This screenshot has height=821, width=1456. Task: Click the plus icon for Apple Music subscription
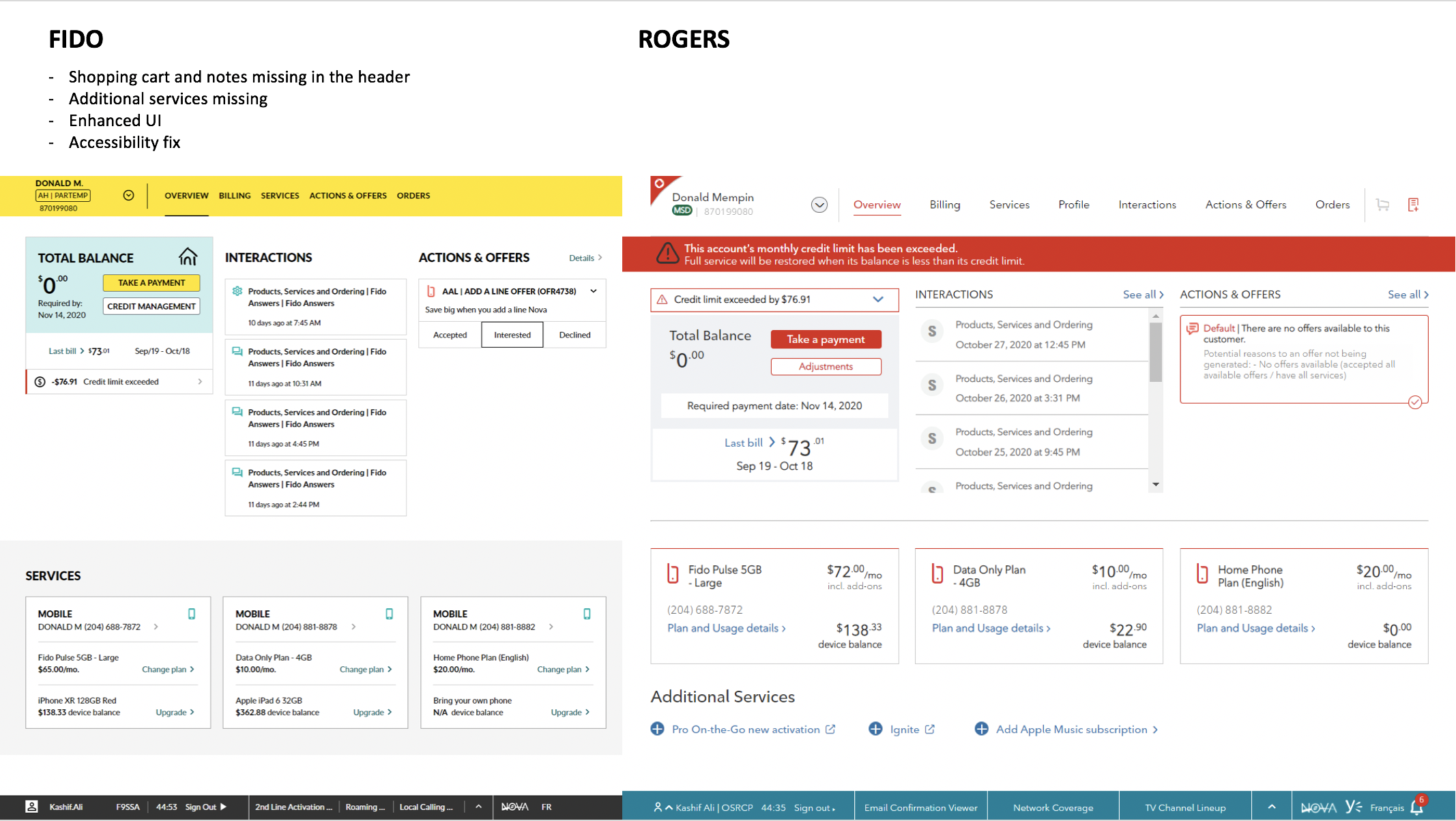[981, 729]
